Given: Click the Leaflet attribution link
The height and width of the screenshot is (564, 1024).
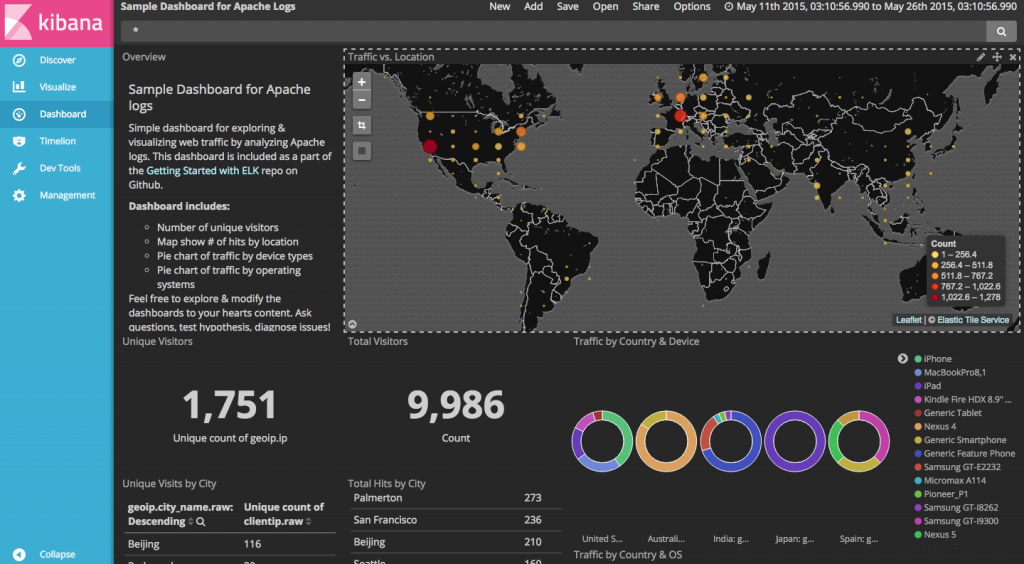Looking at the screenshot, I should pos(908,320).
